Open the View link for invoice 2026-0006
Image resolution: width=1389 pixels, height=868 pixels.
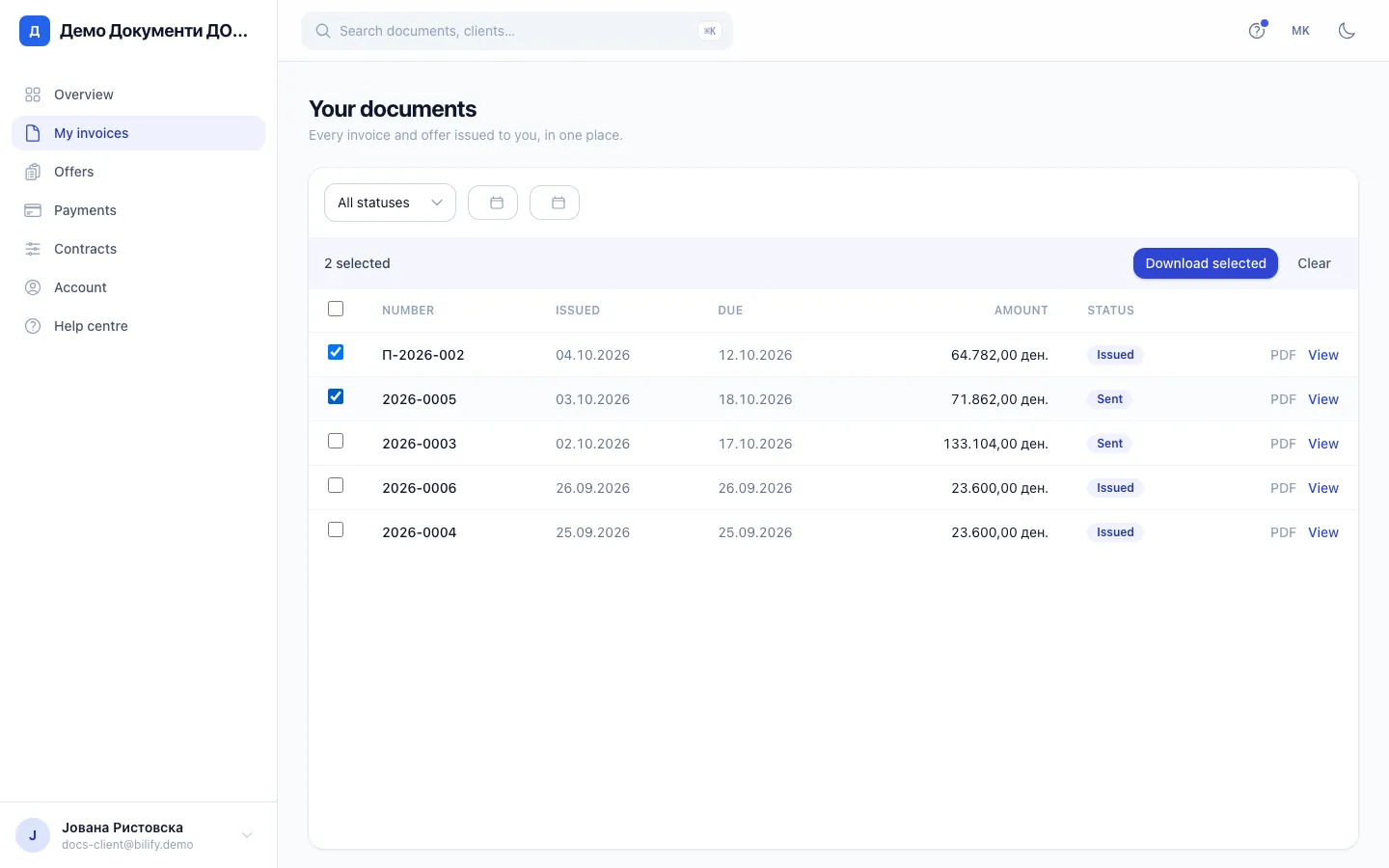(x=1323, y=488)
